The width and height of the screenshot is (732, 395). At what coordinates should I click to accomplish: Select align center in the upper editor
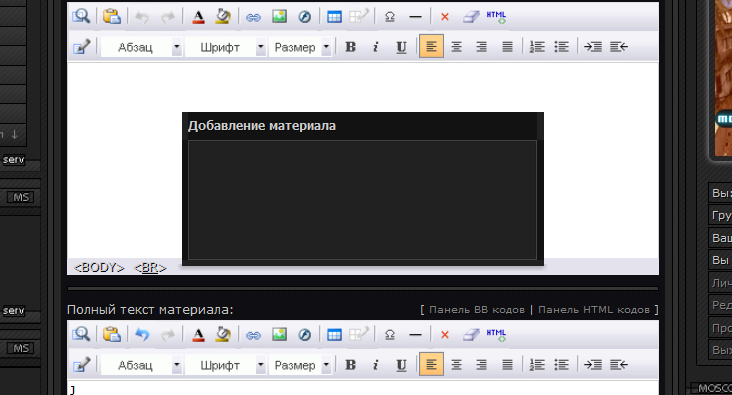[x=457, y=47]
